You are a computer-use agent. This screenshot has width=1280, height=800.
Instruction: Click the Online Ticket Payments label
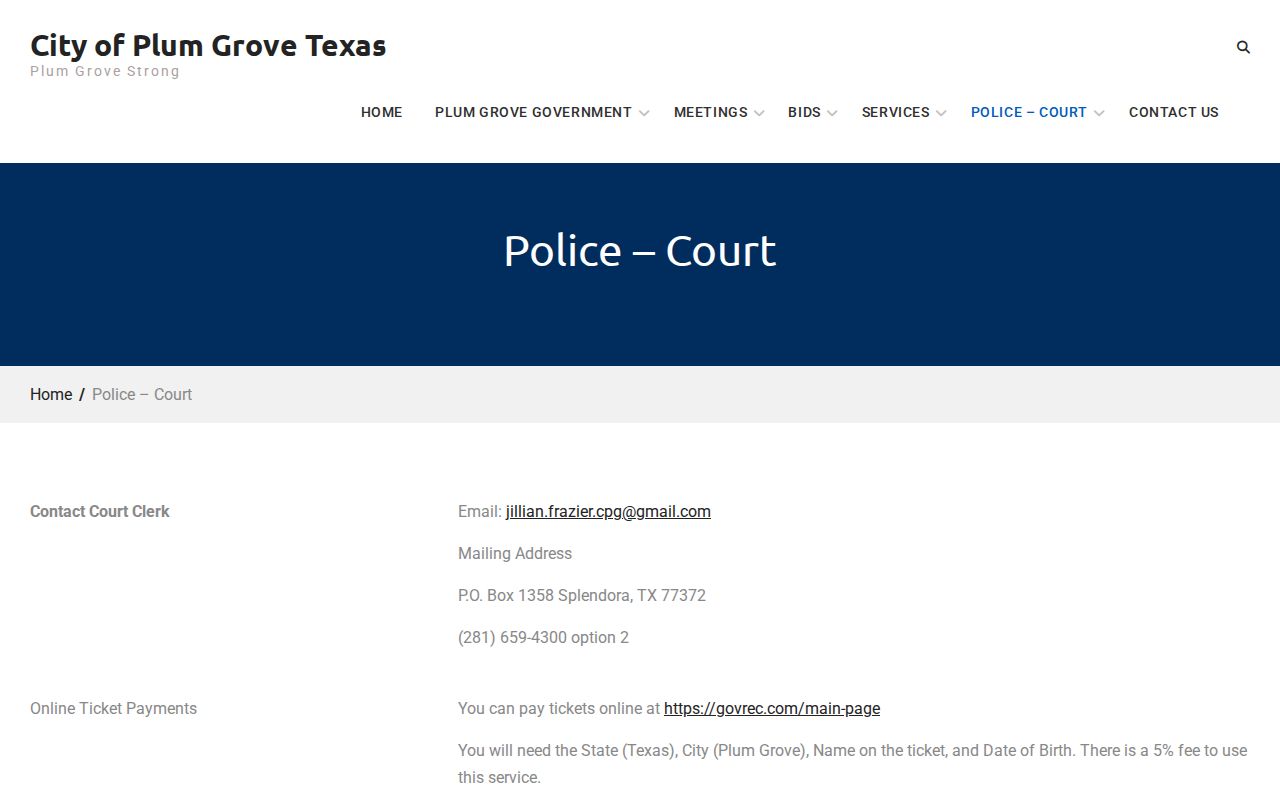coord(113,708)
